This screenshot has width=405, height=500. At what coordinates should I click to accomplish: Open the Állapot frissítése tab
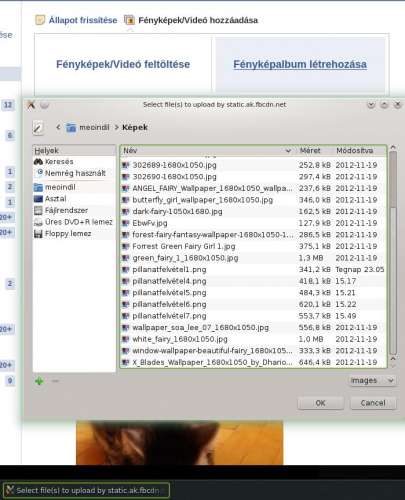click(83, 20)
